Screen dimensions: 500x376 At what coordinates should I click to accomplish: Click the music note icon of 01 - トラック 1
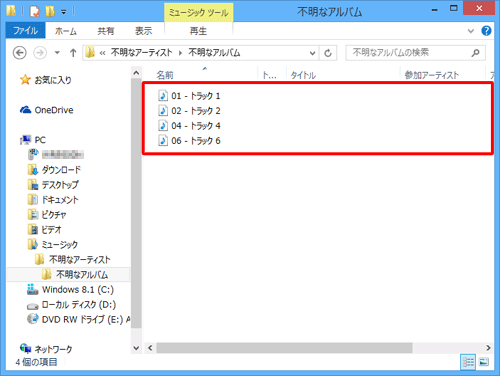pos(163,96)
